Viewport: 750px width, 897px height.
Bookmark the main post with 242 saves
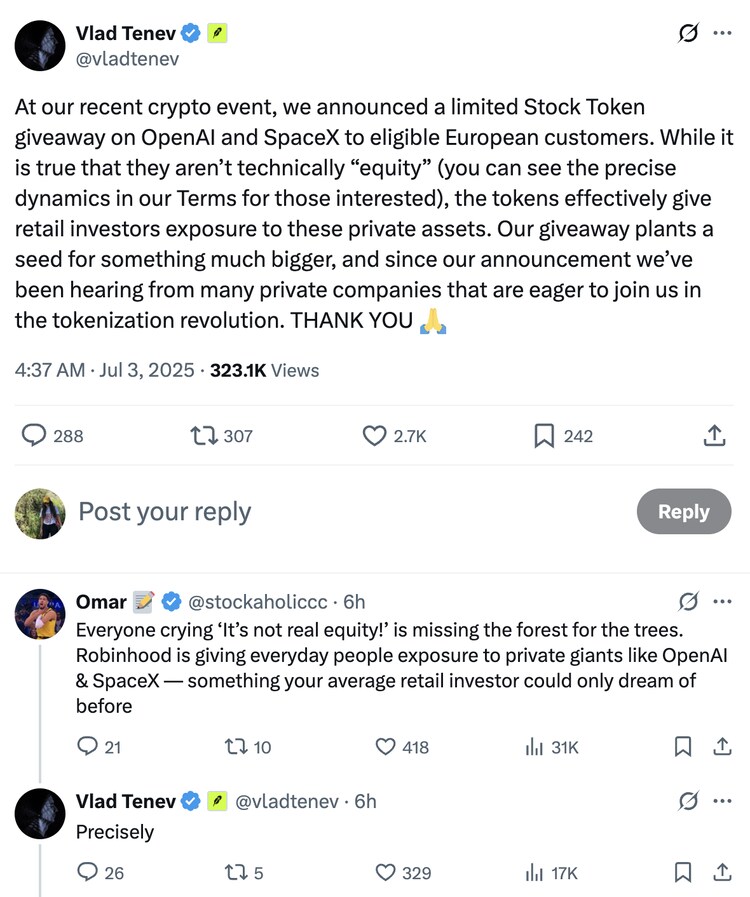544,436
